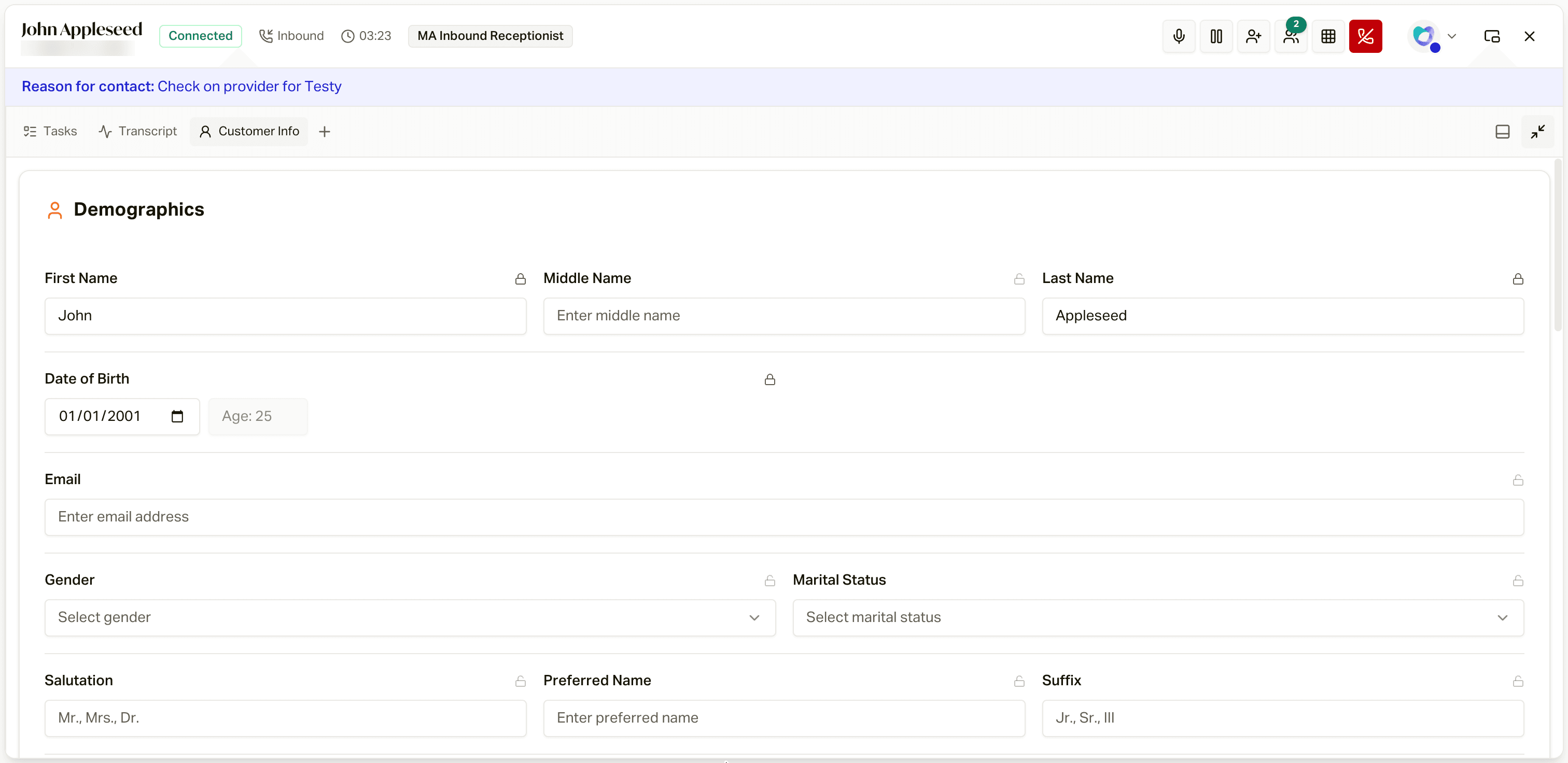1568x763 pixels.
Task: Collapse the panel with the shrink arrows icon
Action: pyautogui.click(x=1537, y=132)
